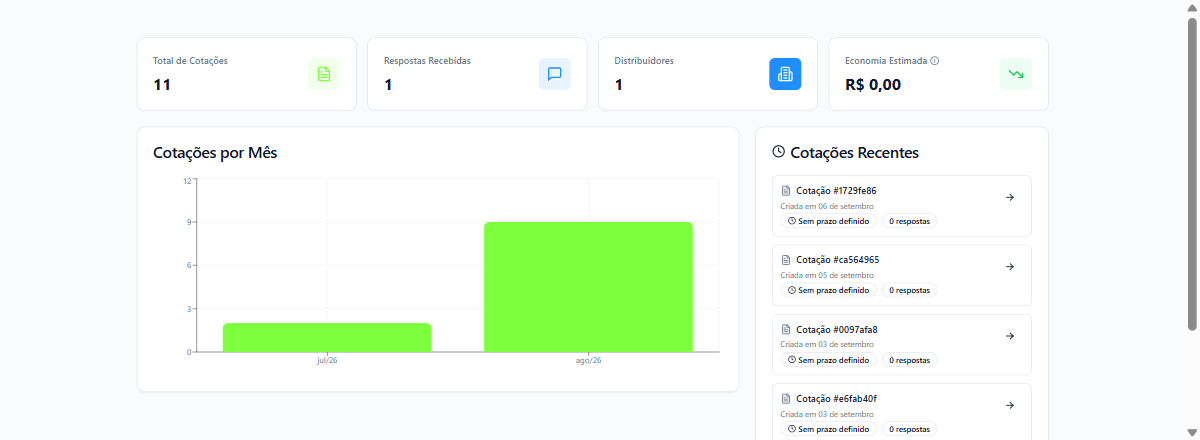Viewport: 1200px width, 440px height.
Task: Open Cotação #1729fe86 via its arrow
Action: coord(1010,197)
